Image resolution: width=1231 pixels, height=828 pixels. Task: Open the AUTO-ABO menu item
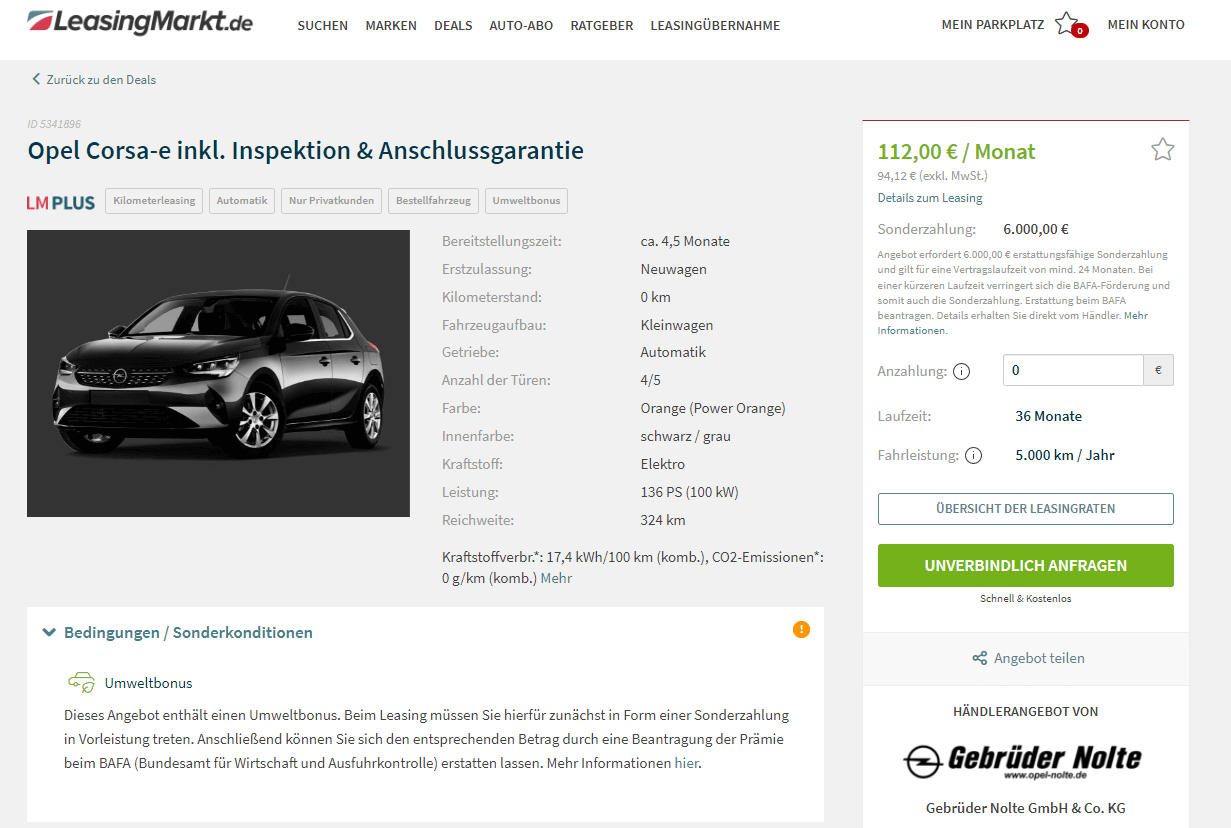click(521, 26)
